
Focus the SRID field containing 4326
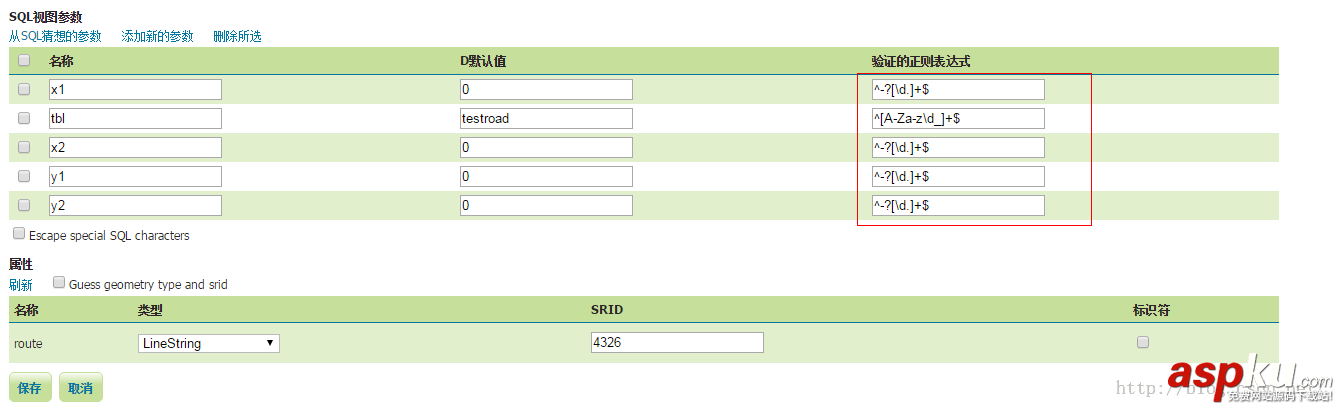coord(677,343)
